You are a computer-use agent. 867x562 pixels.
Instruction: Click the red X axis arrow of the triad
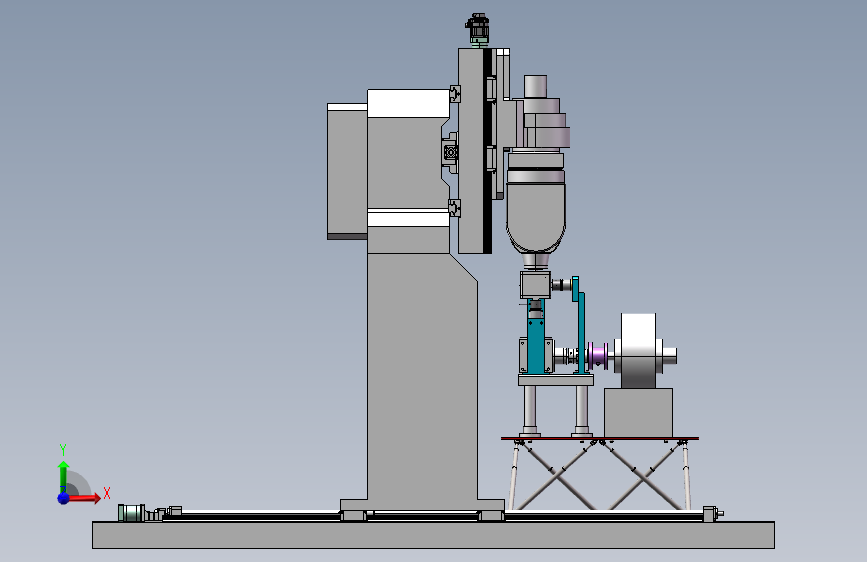tap(84, 498)
